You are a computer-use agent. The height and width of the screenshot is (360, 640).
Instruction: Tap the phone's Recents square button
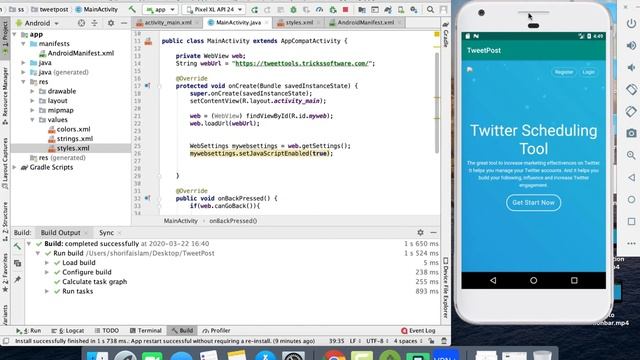coord(574,280)
